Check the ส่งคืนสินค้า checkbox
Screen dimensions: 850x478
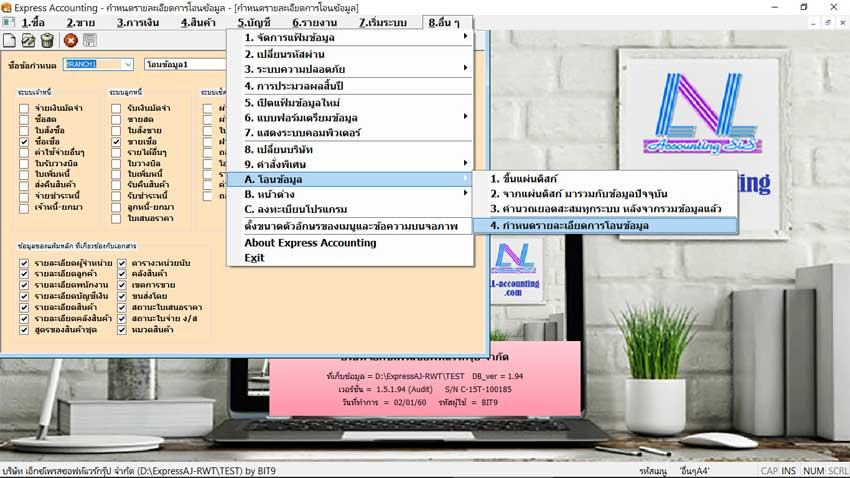coord(24,185)
